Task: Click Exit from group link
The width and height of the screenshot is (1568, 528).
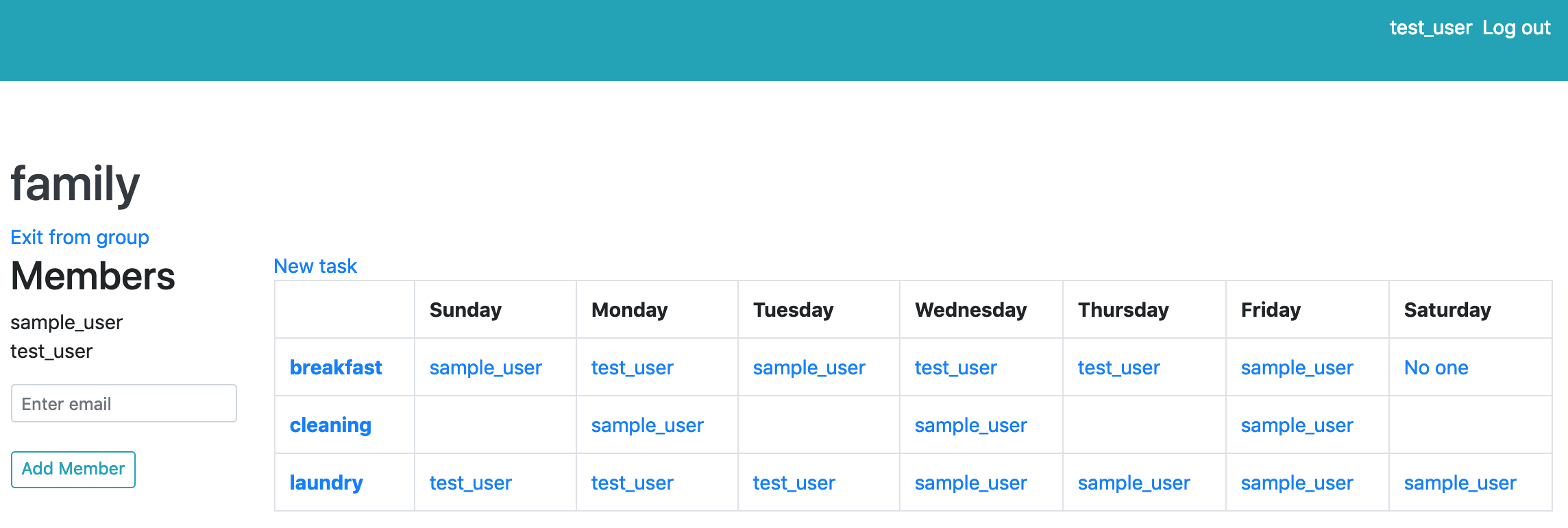Action: 79,237
